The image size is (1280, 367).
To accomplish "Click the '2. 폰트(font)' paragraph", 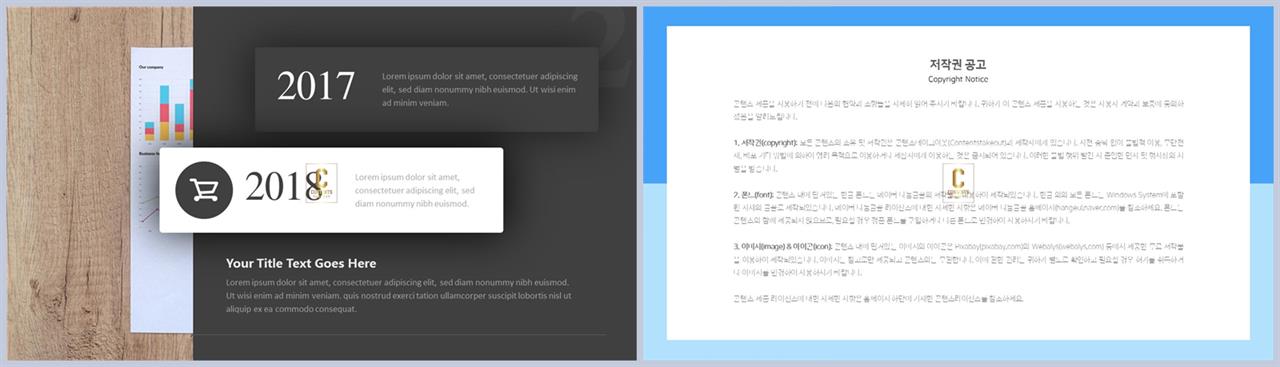I will pyautogui.click(x=958, y=207).
